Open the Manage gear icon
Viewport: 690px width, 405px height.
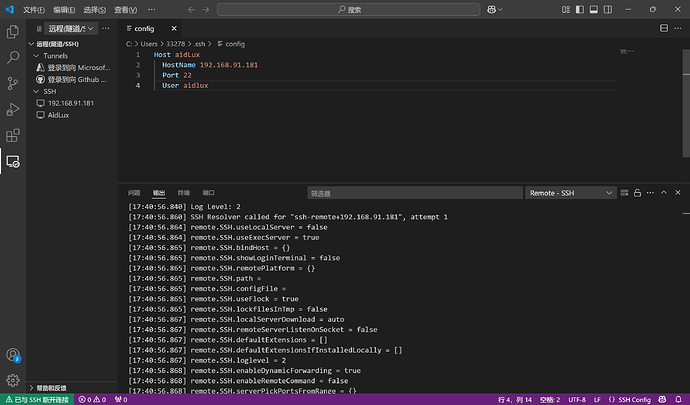13,380
